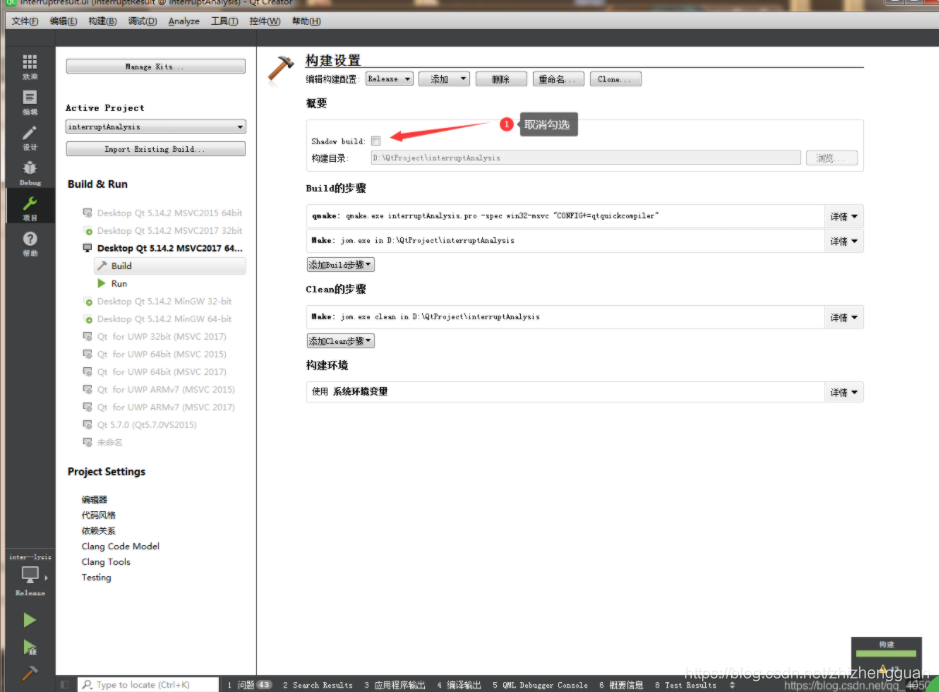Screen dimensions: 939x692
Task: Open the Release build configuration dropdown
Action: click(x=389, y=79)
